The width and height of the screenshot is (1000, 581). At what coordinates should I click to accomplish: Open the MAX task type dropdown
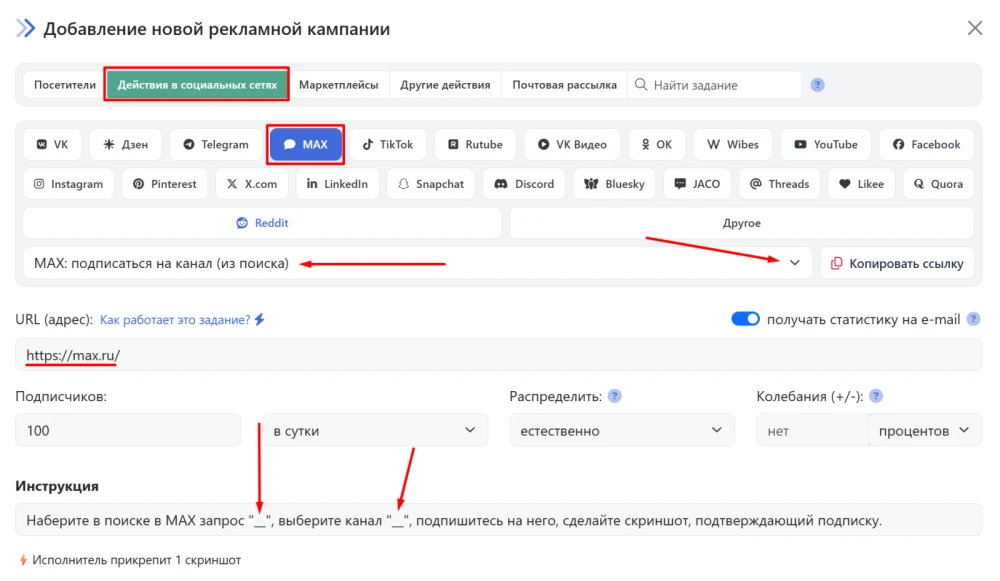[x=795, y=262]
